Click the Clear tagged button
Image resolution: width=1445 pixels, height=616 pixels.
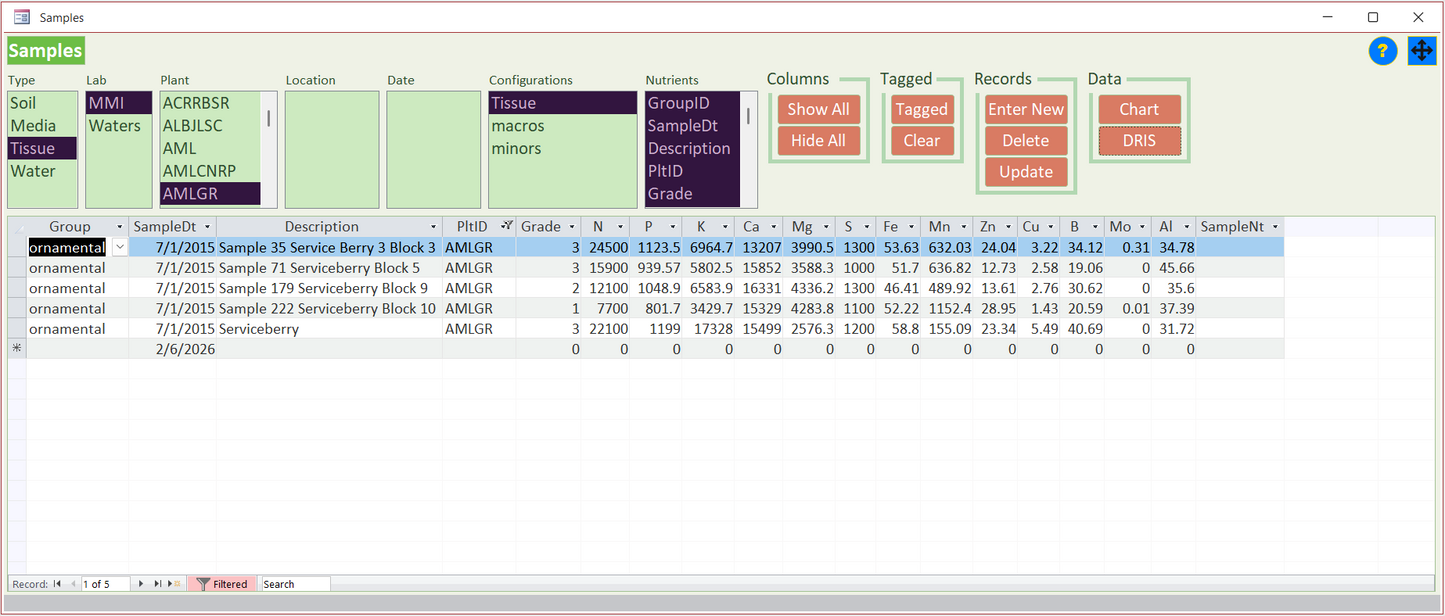(921, 141)
